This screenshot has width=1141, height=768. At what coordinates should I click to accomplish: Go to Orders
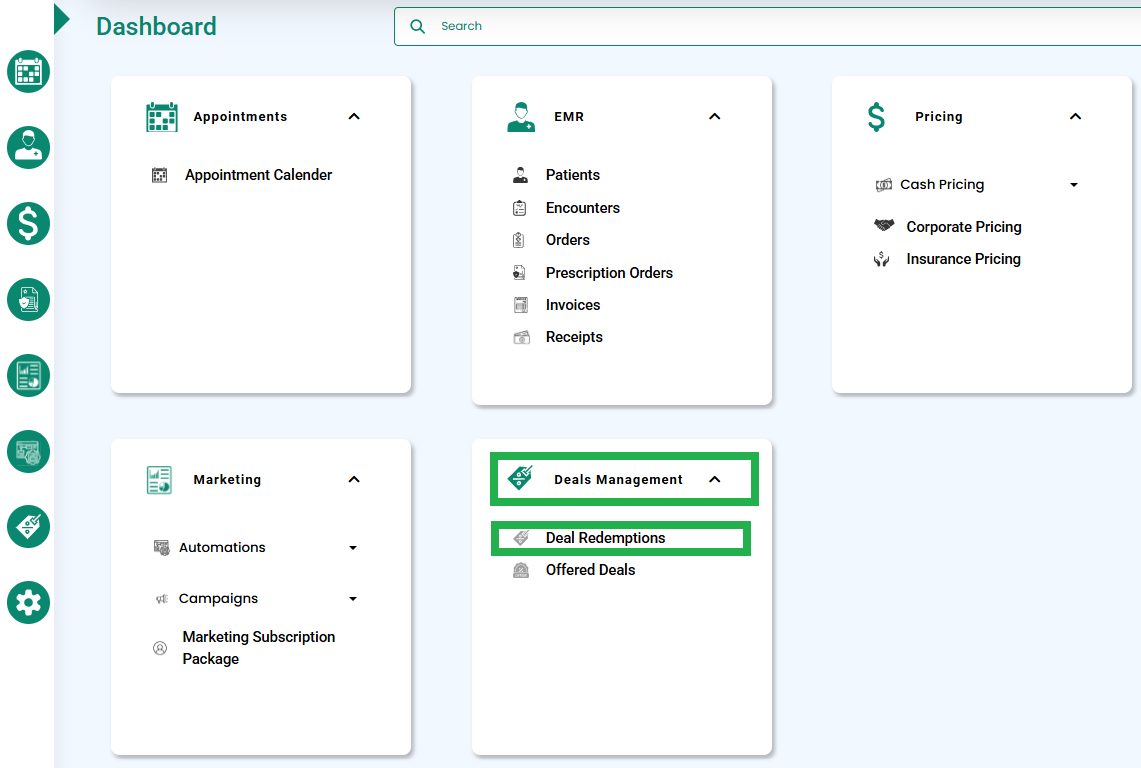point(568,239)
